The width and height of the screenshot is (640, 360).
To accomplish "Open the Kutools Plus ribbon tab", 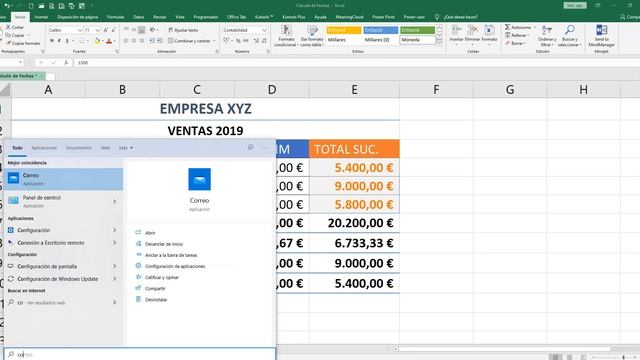I will (294, 17).
